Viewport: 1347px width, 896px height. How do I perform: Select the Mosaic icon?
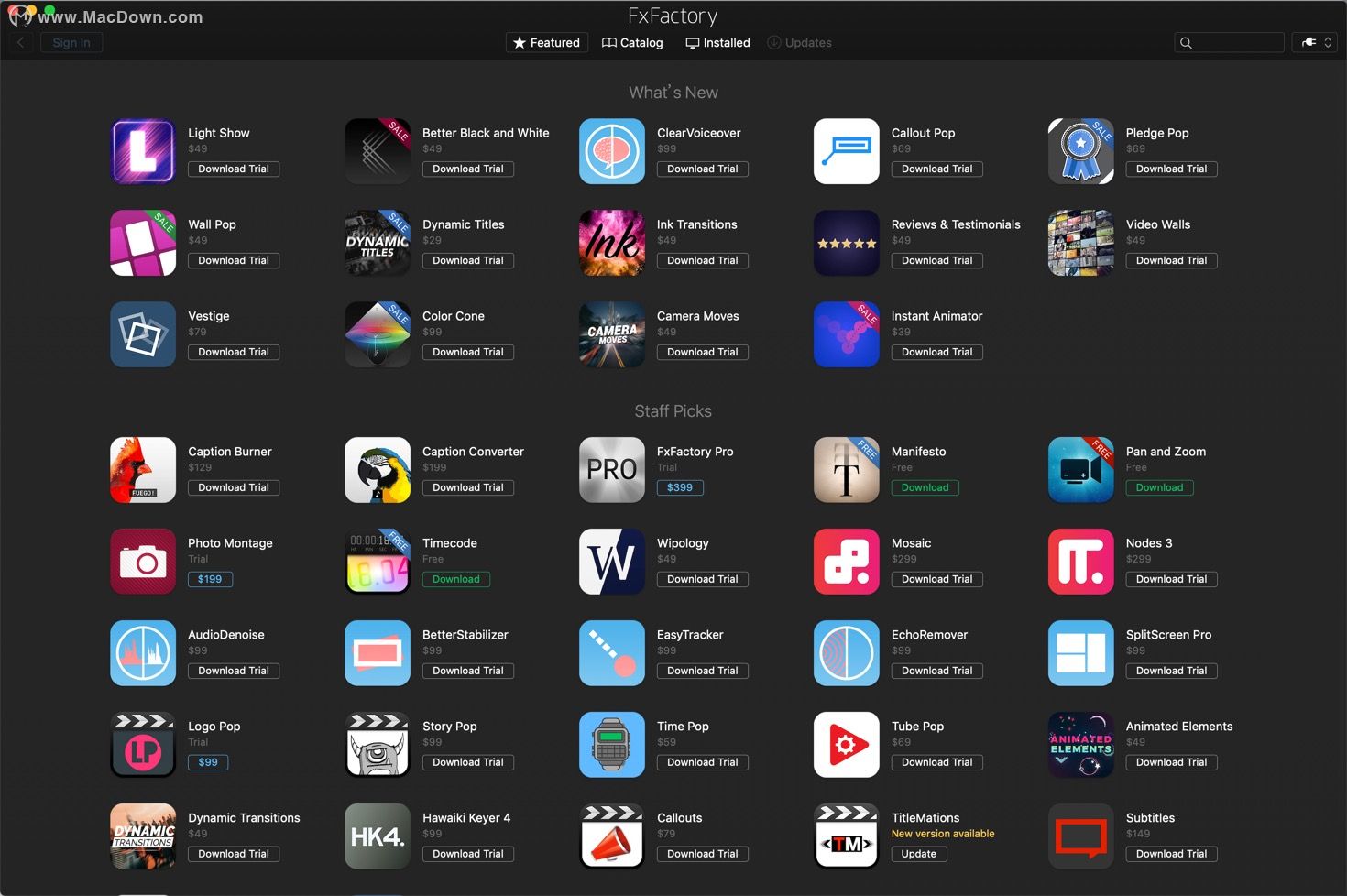pyautogui.click(x=847, y=562)
